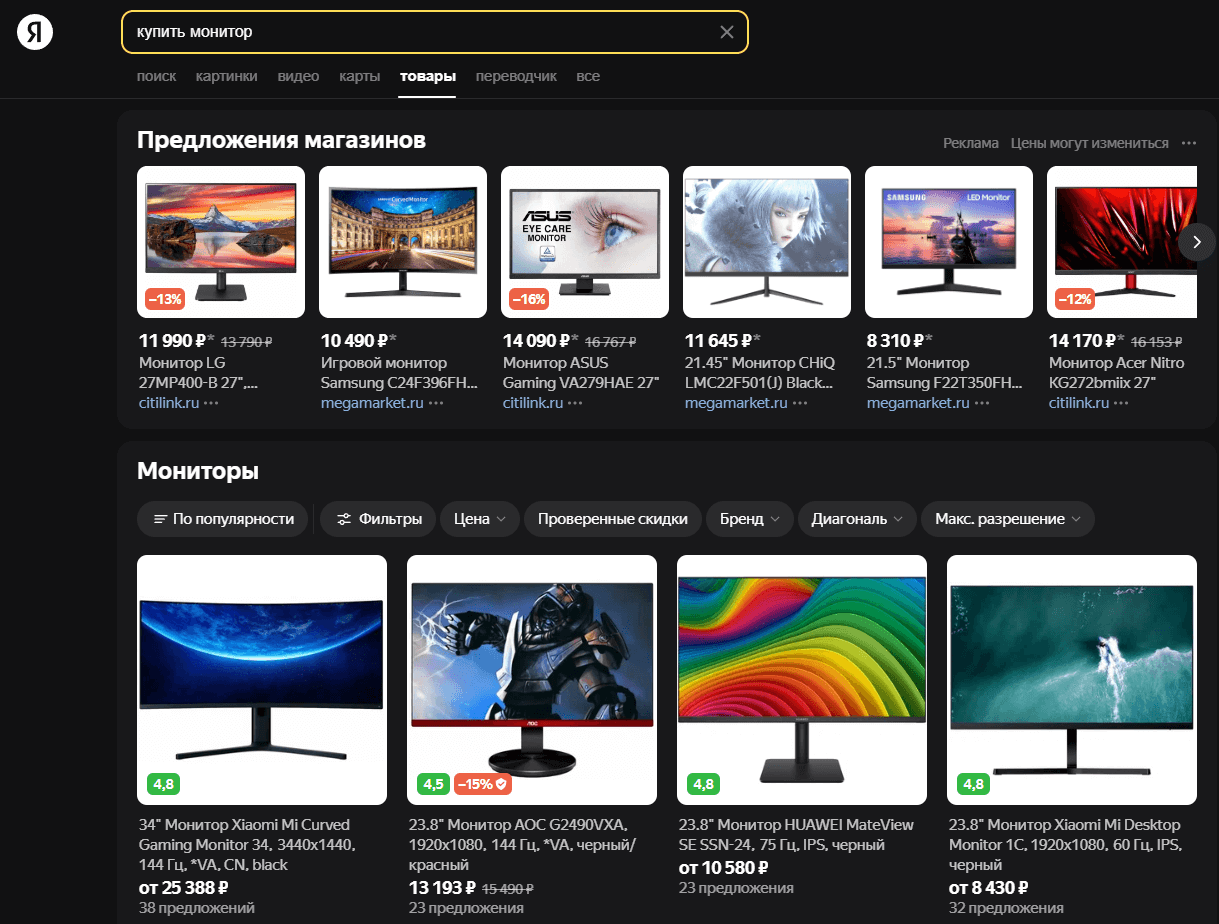This screenshot has height=924, width=1219.
Task: Open the three-dot menu for Samsung C24F396FH offer
Action: [437, 403]
